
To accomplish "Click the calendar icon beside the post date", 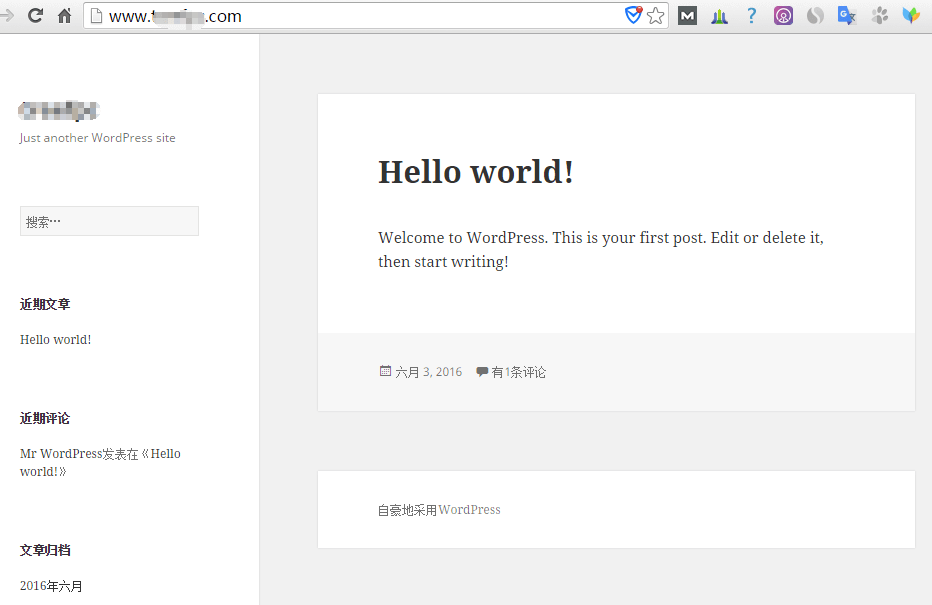I will (x=384, y=371).
